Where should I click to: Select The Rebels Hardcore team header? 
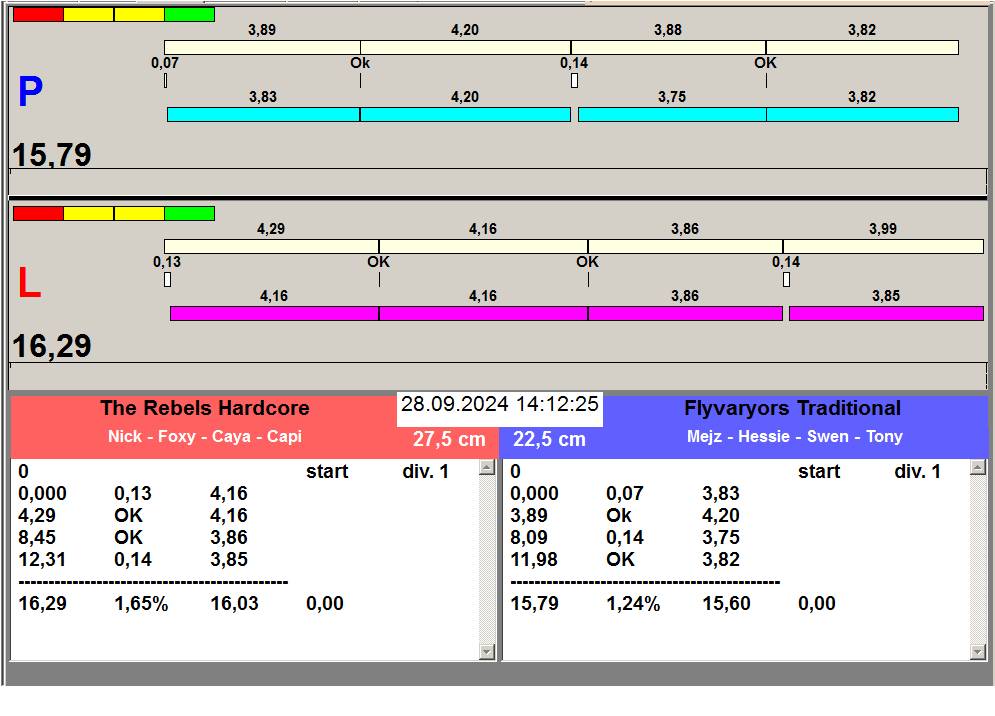click(x=204, y=408)
